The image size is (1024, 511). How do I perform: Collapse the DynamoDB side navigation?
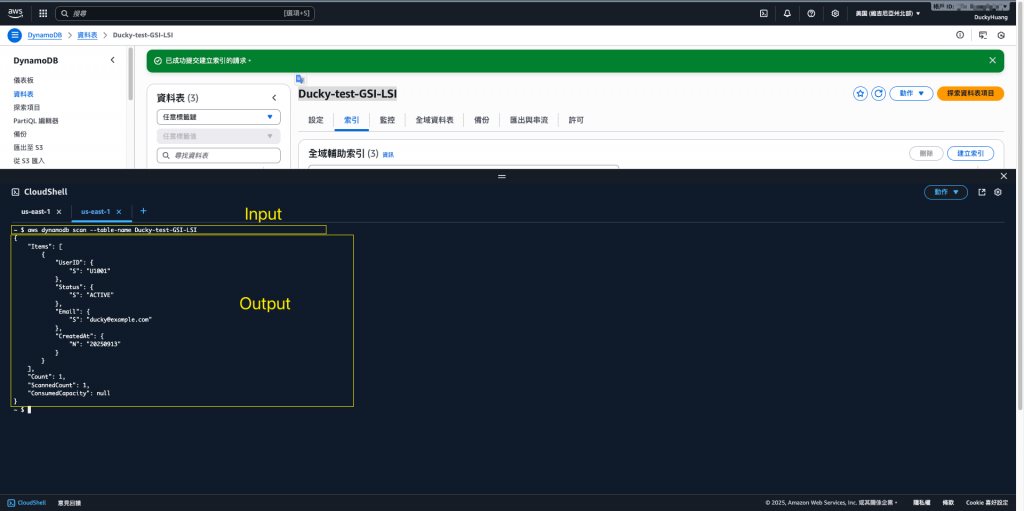tap(112, 60)
